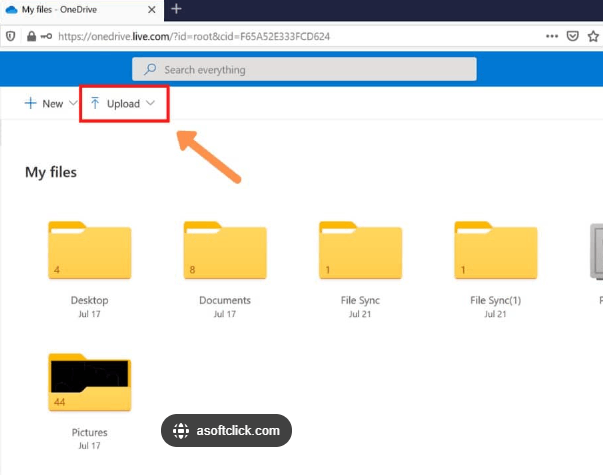Click the plus icon beside New

point(30,103)
